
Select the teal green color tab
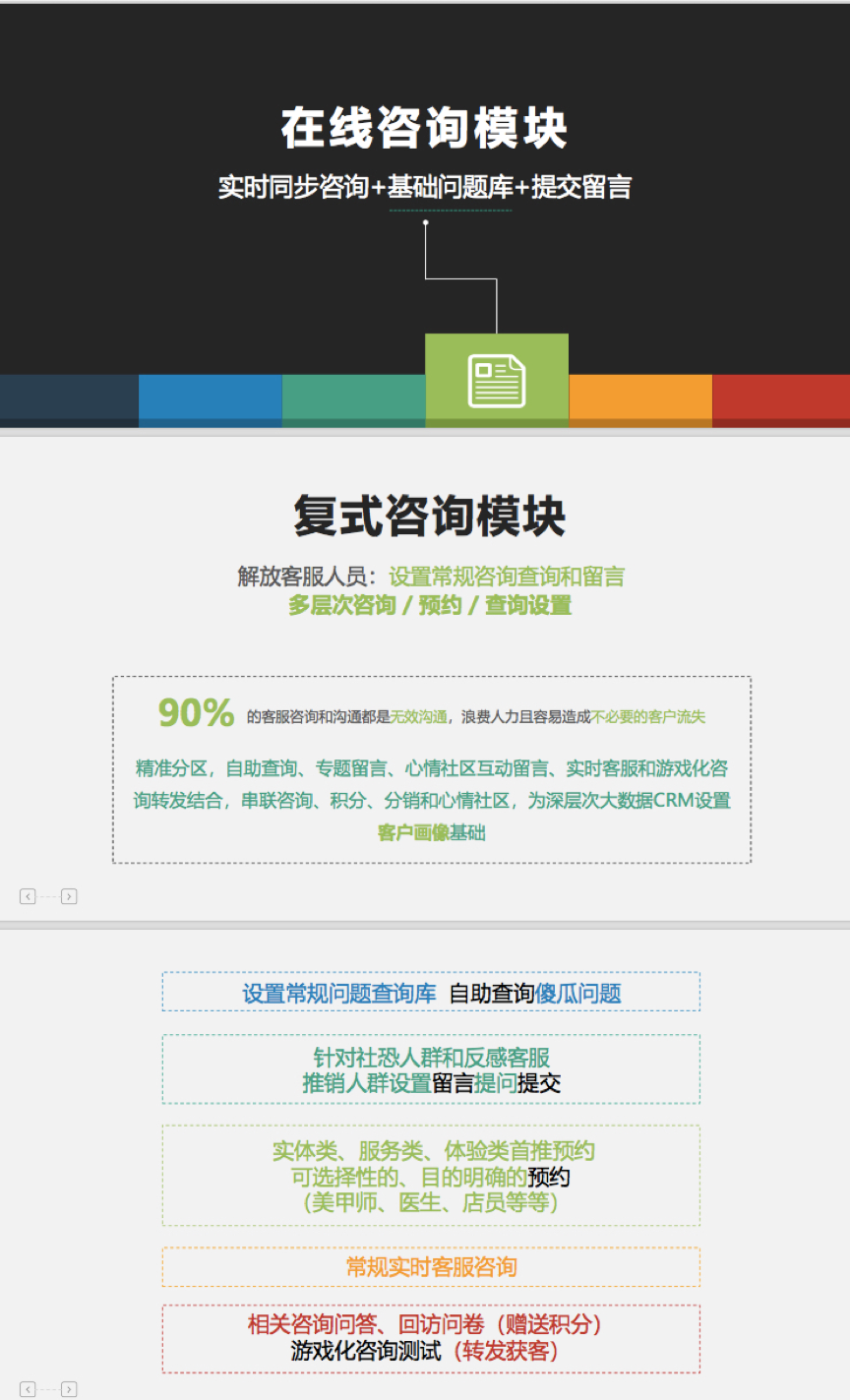click(354, 400)
